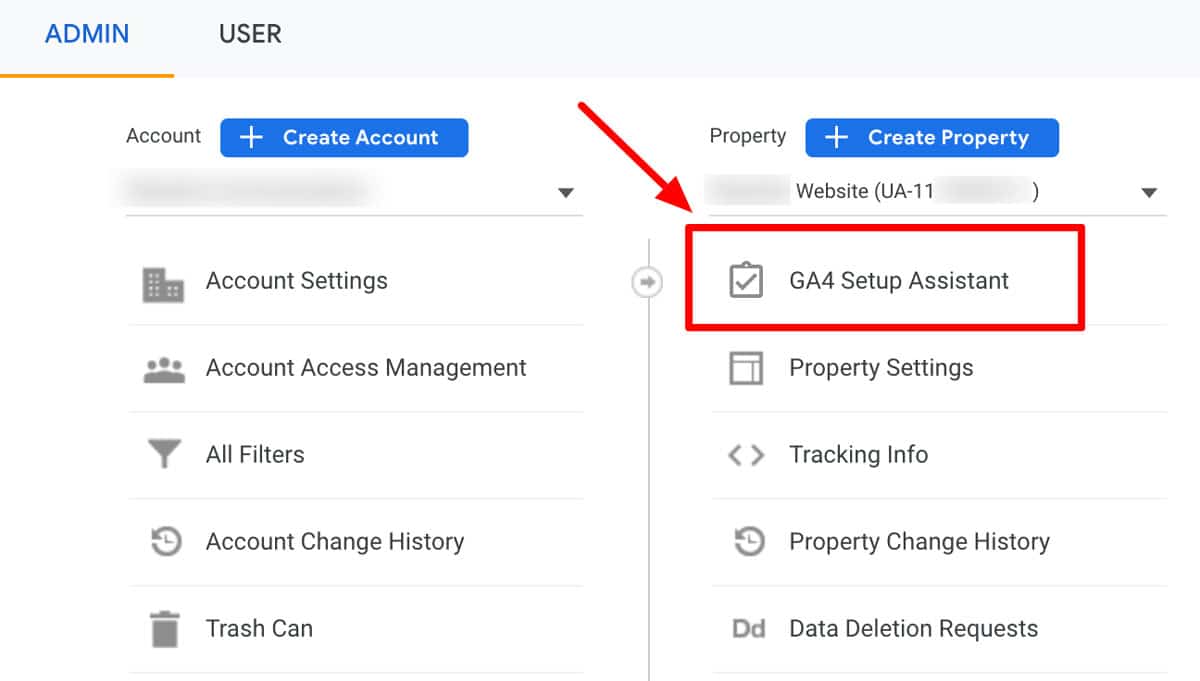Open the Property selector dropdown arrow

[x=1149, y=192]
